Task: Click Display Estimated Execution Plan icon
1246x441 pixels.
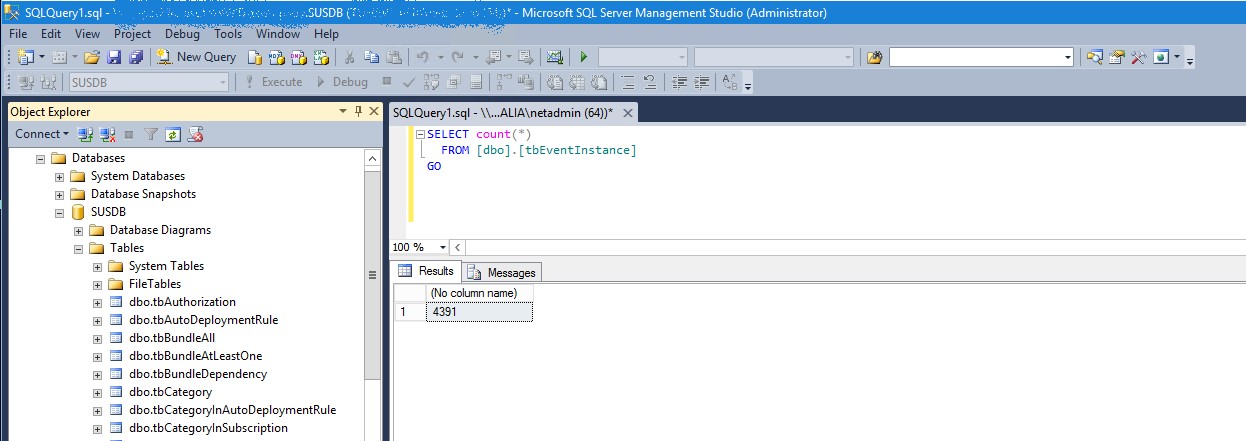Action: [431, 82]
